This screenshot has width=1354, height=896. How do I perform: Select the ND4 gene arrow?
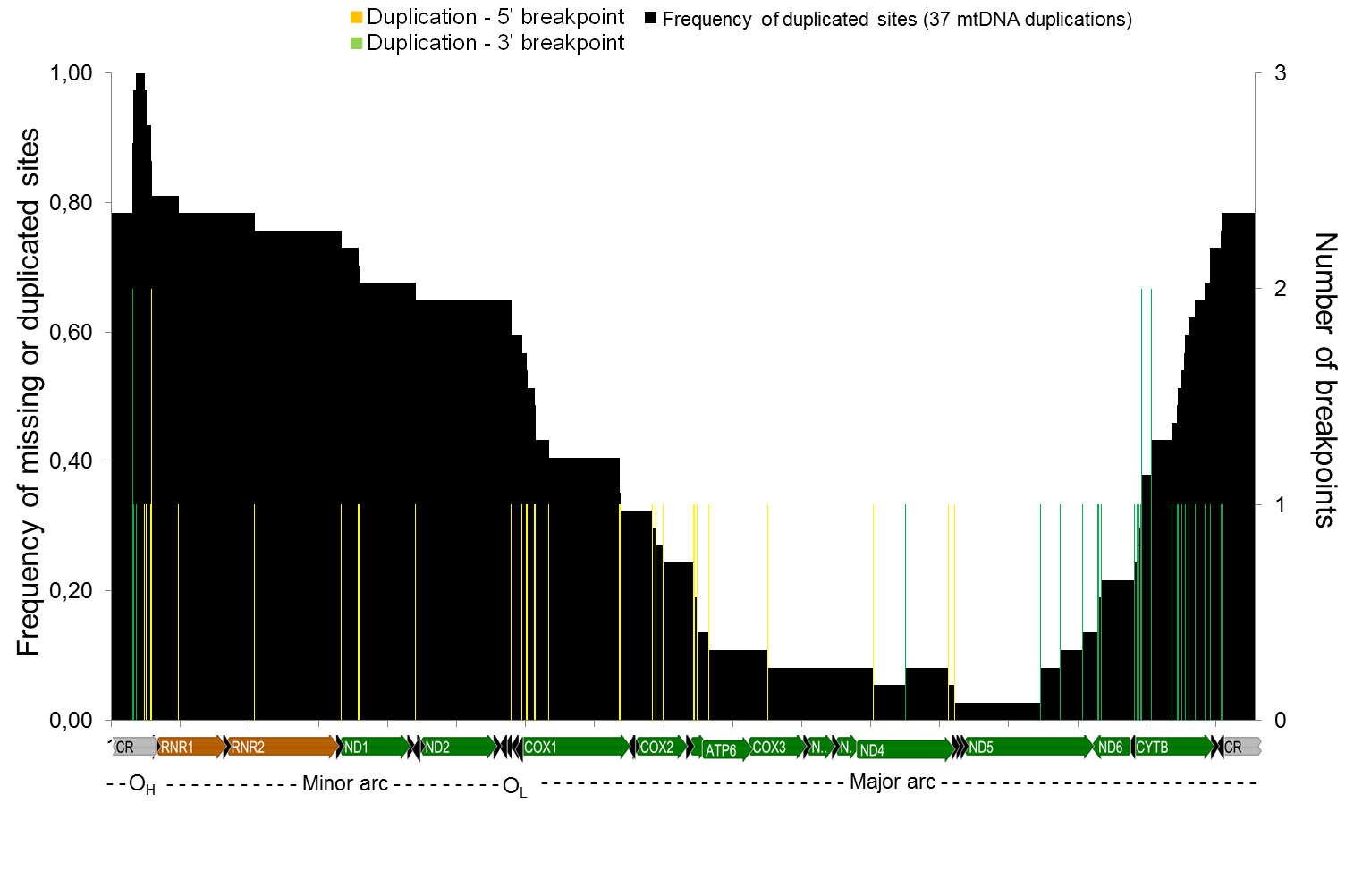(903, 750)
